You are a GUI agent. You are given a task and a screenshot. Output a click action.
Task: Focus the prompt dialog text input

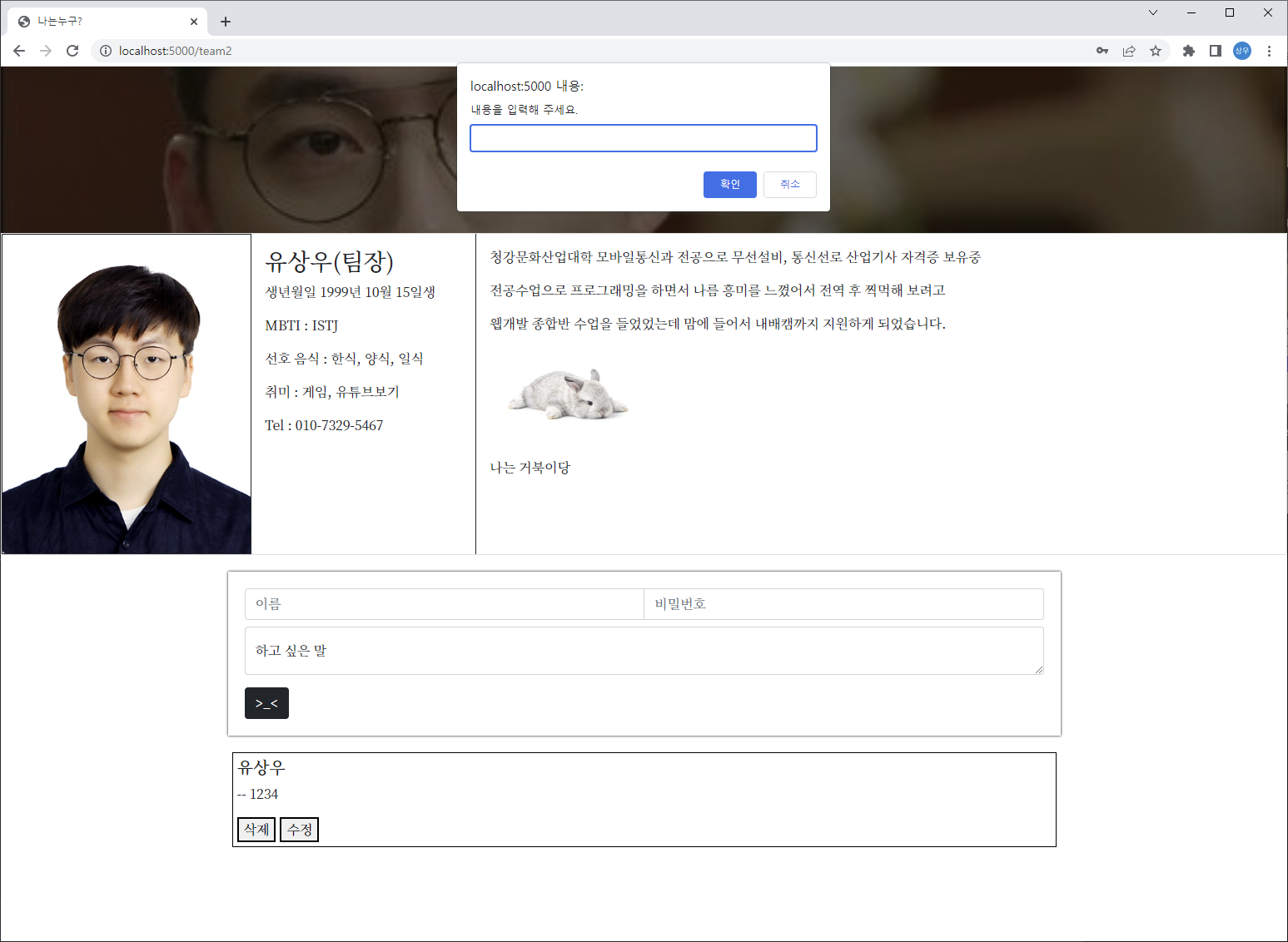coord(644,138)
